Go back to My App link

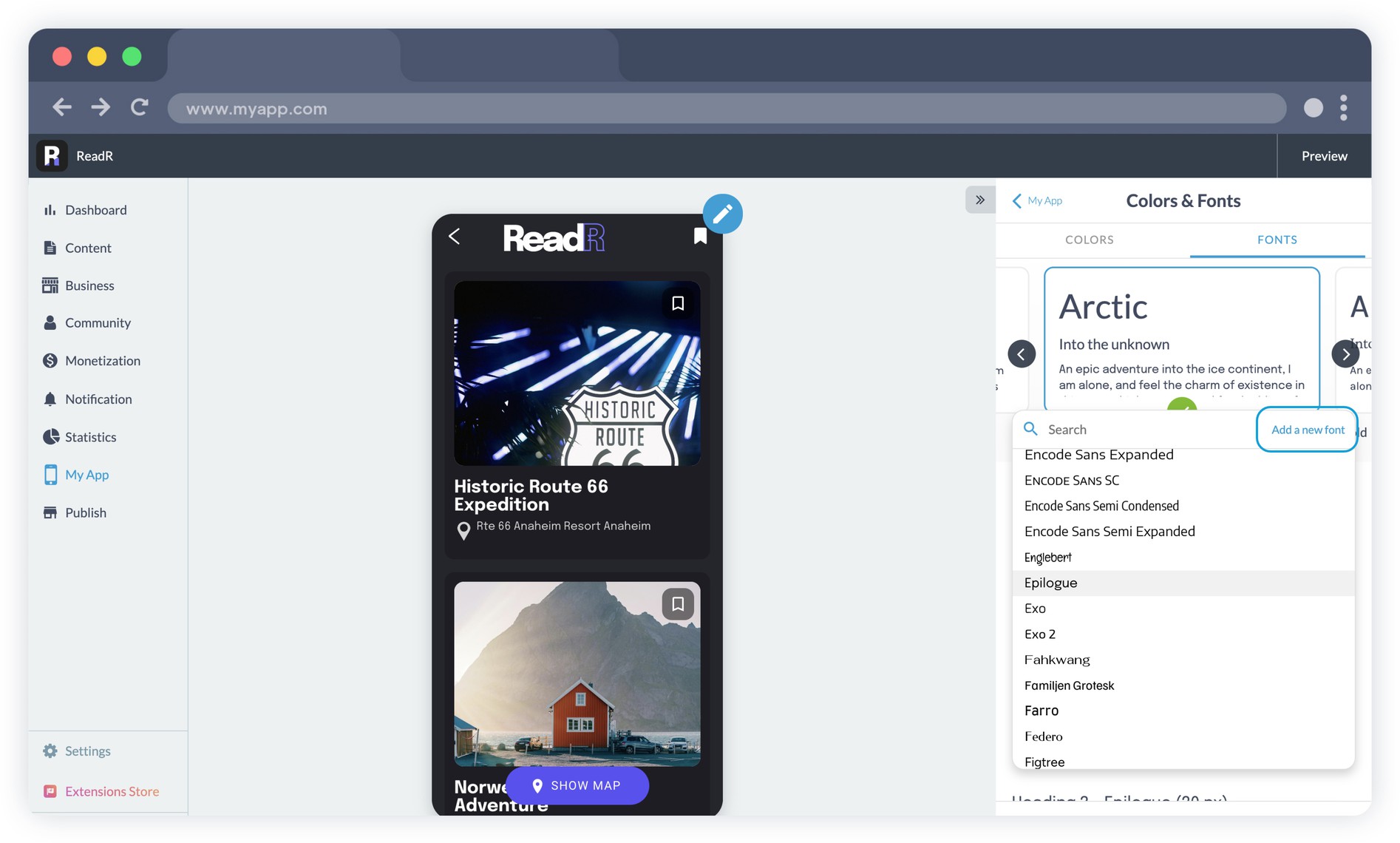(1037, 201)
